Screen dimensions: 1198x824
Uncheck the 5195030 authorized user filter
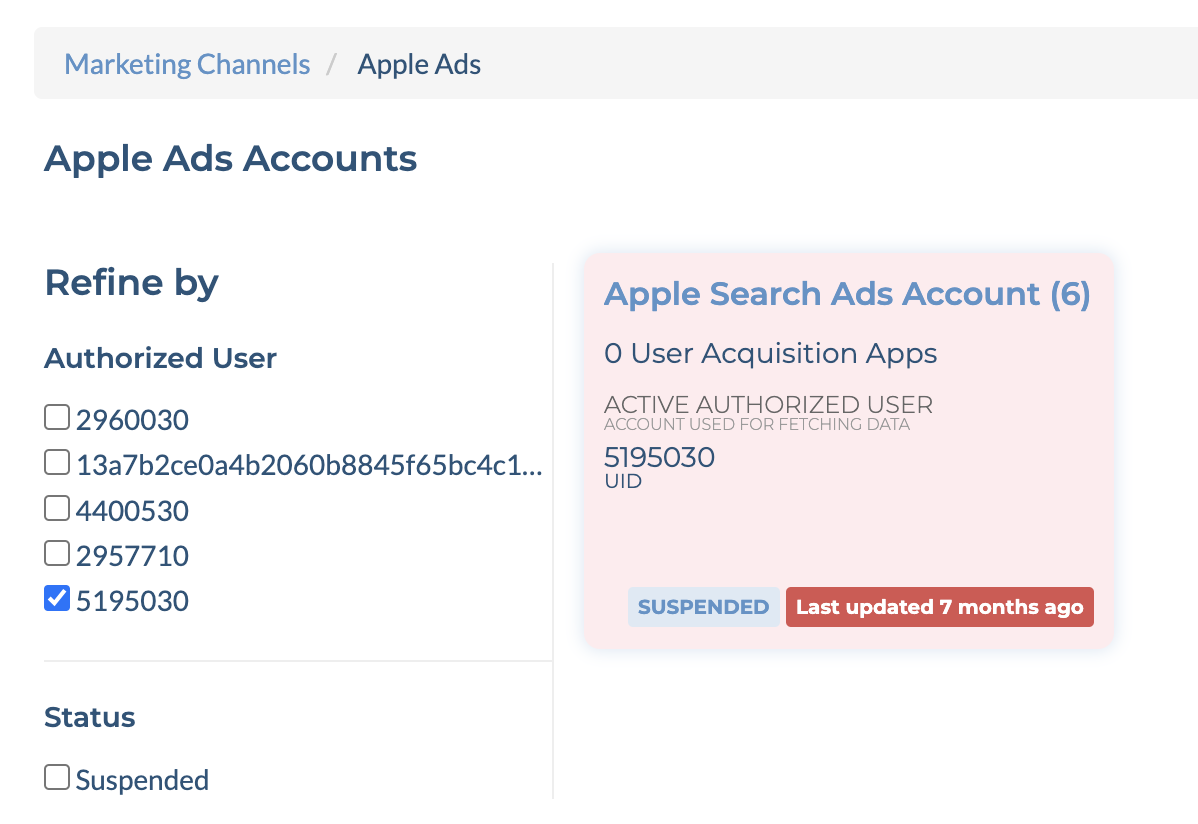tap(57, 598)
